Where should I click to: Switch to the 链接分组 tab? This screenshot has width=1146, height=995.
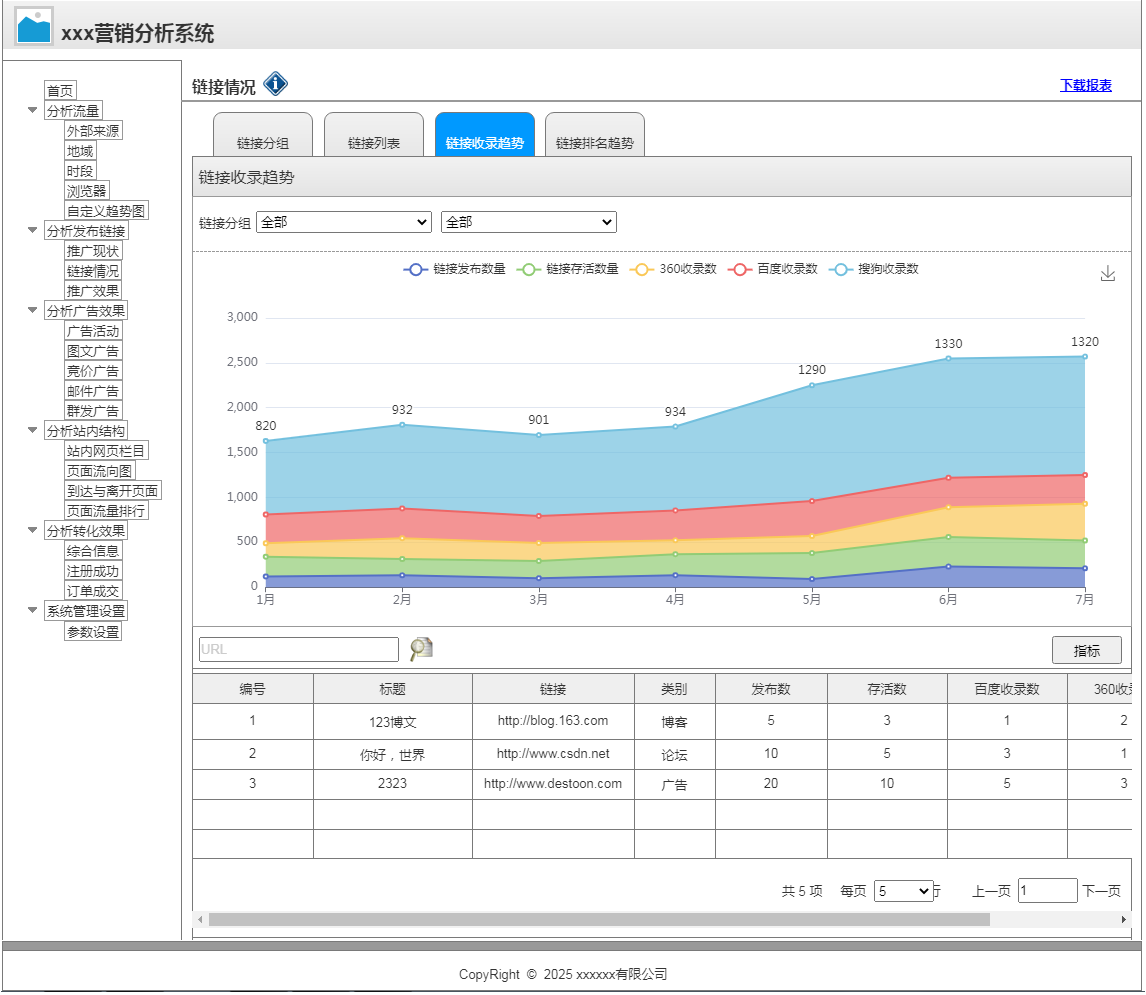click(x=263, y=135)
